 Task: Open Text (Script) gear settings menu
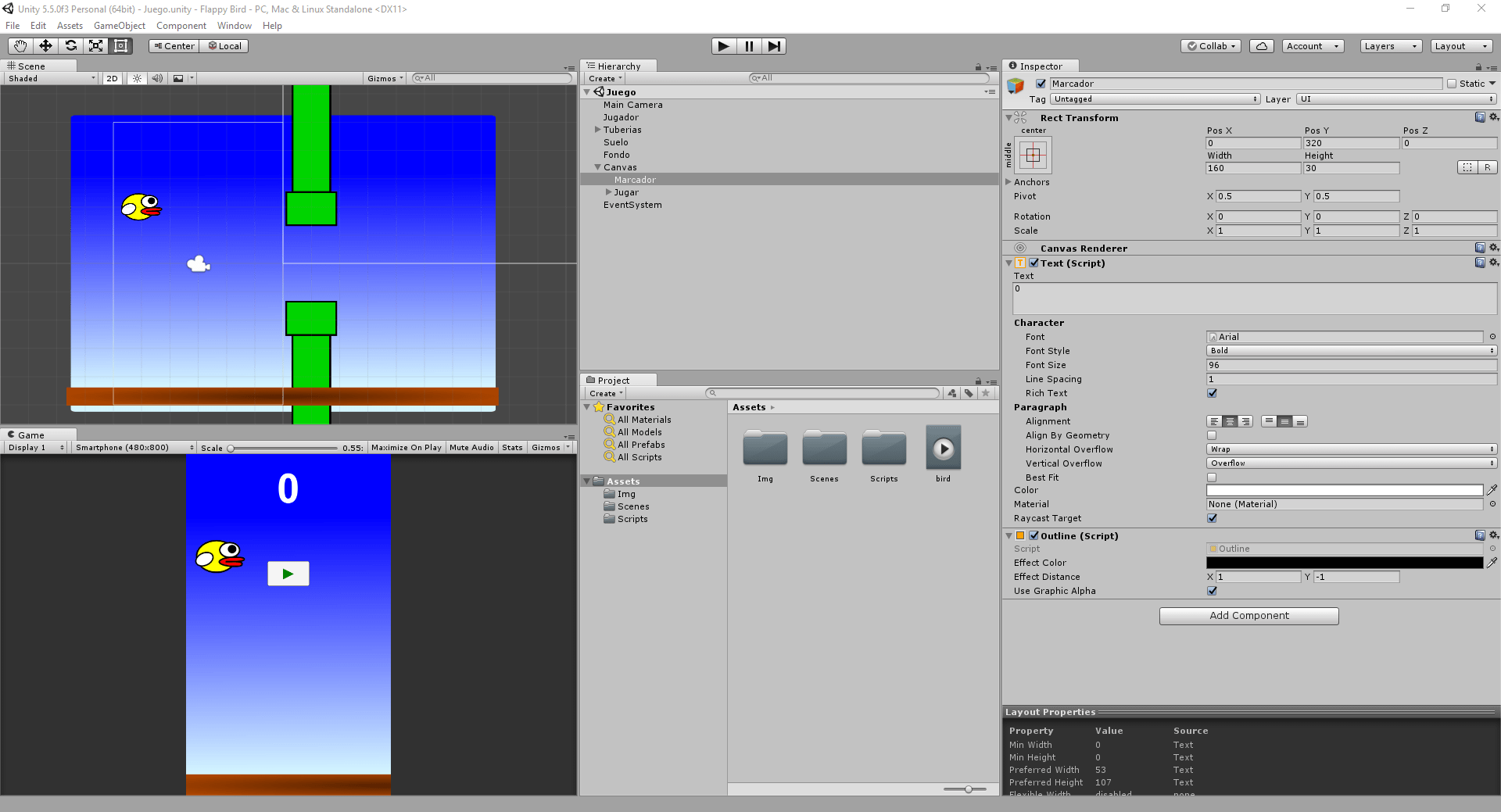click(x=1494, y=263)
